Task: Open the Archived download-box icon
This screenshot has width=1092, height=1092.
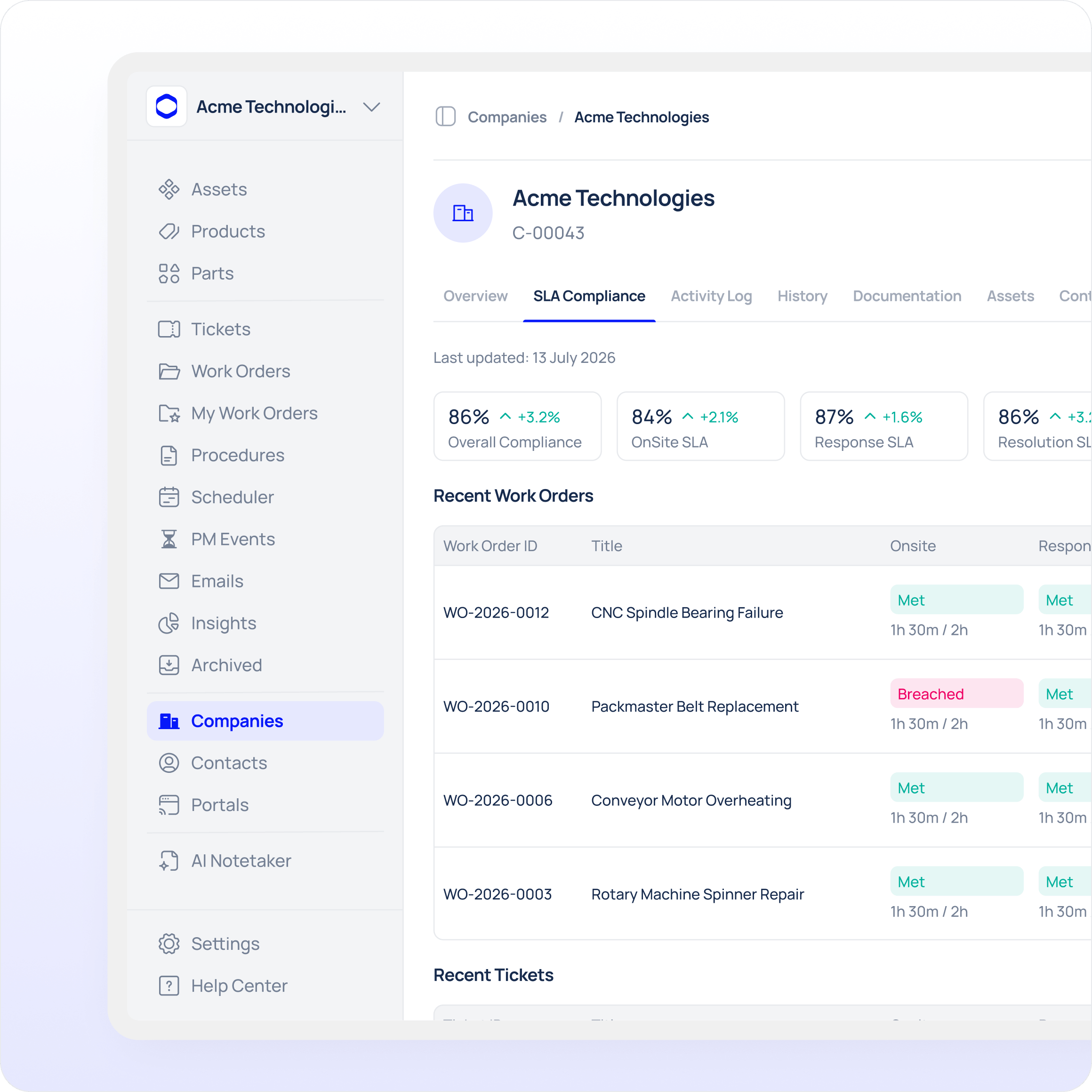Action: click(169, 665)
